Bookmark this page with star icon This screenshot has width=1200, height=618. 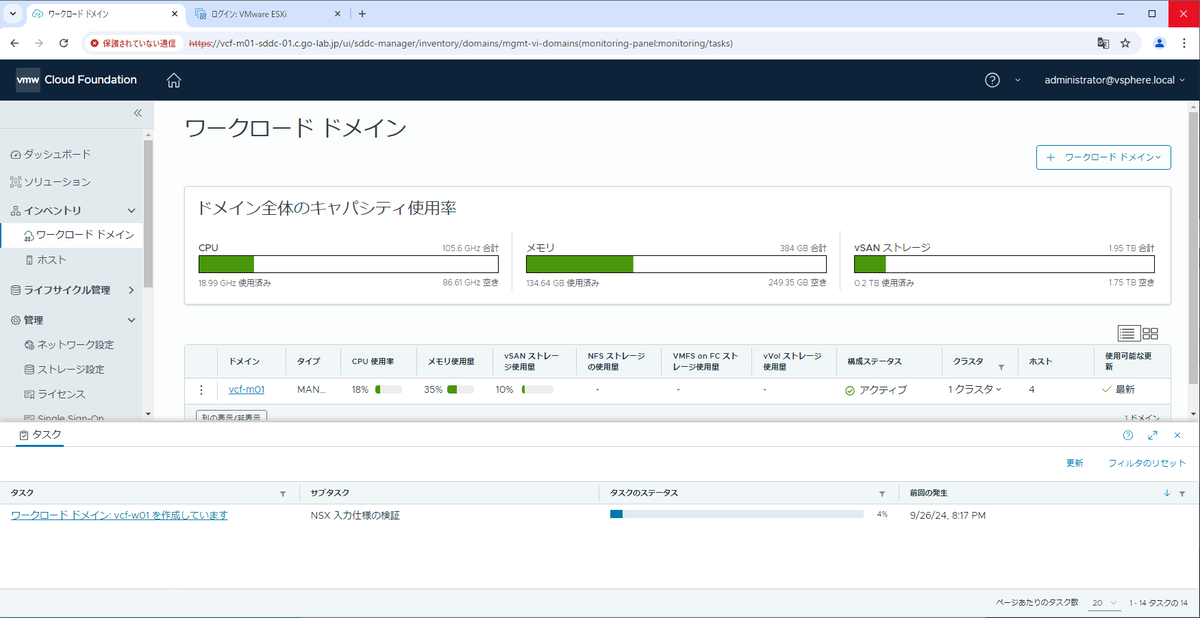pyautogui.click(x=1126, y=43)
